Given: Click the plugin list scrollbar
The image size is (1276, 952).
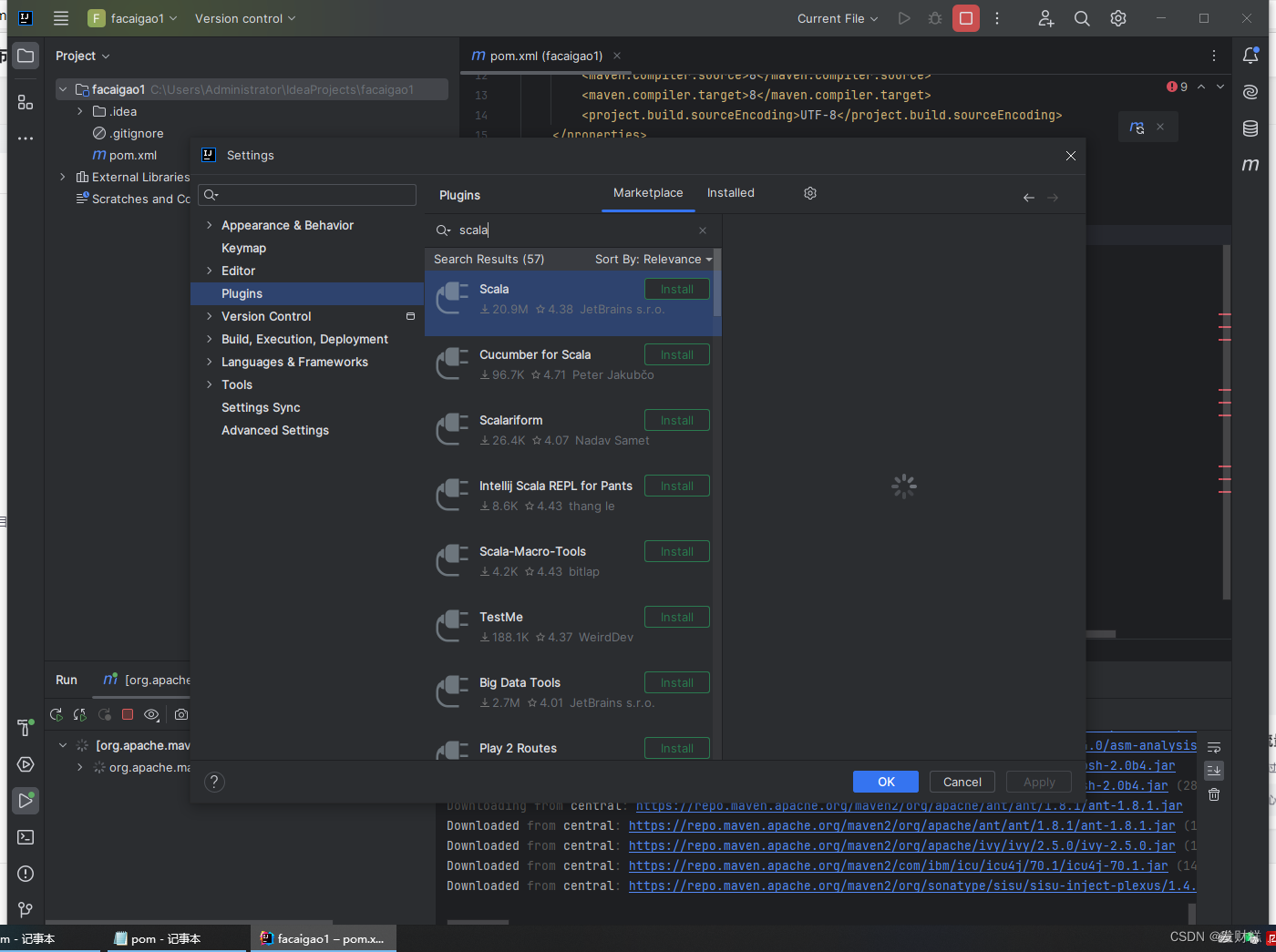Looking at the screenshot, I should coord(718,282).
